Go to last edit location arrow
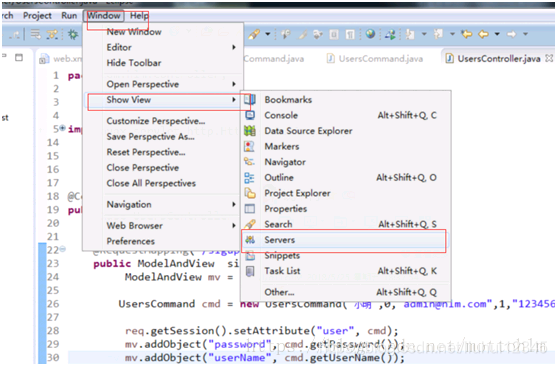Image resolution: width=557 pixels, height=366 pixels. click(467, 34)
